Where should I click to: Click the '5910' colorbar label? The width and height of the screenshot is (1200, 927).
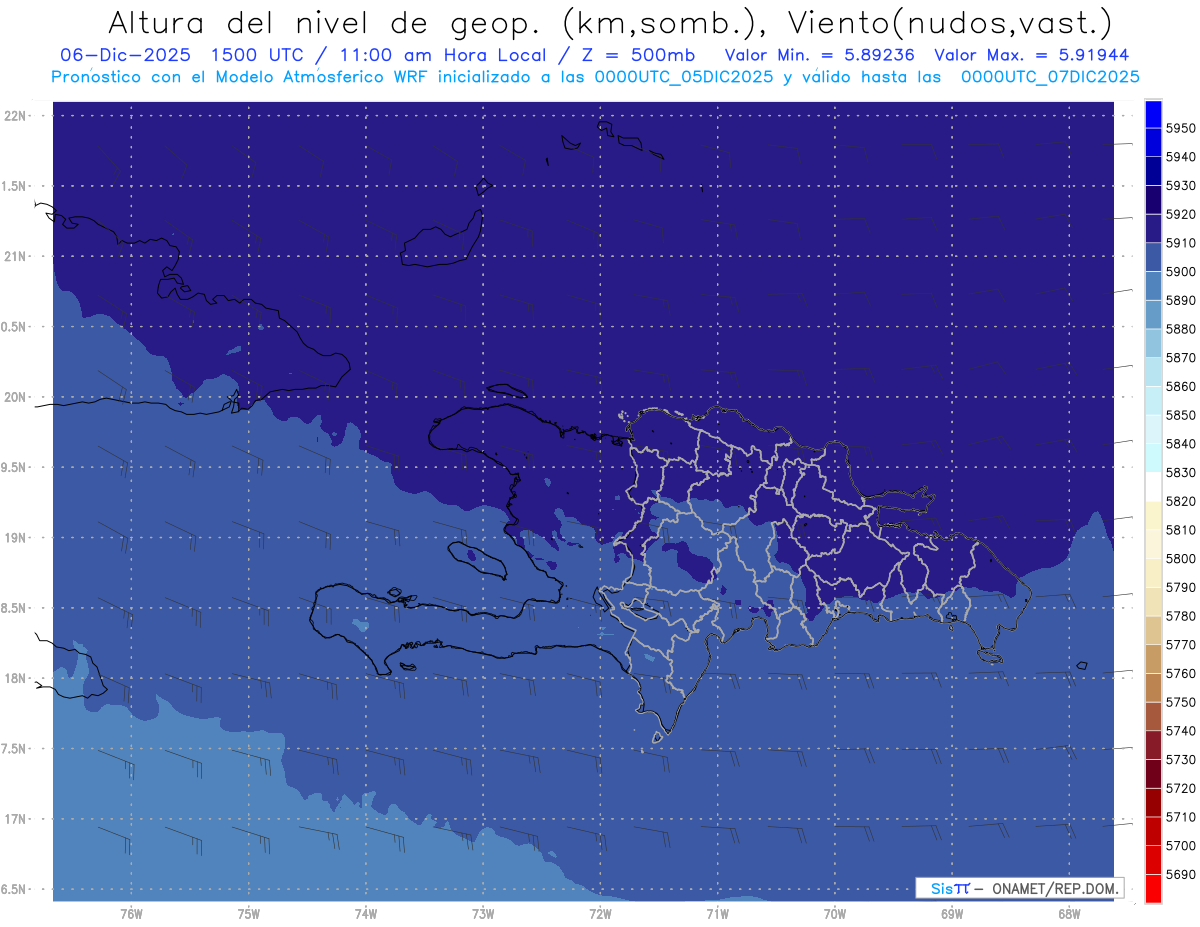point(1181,243)
